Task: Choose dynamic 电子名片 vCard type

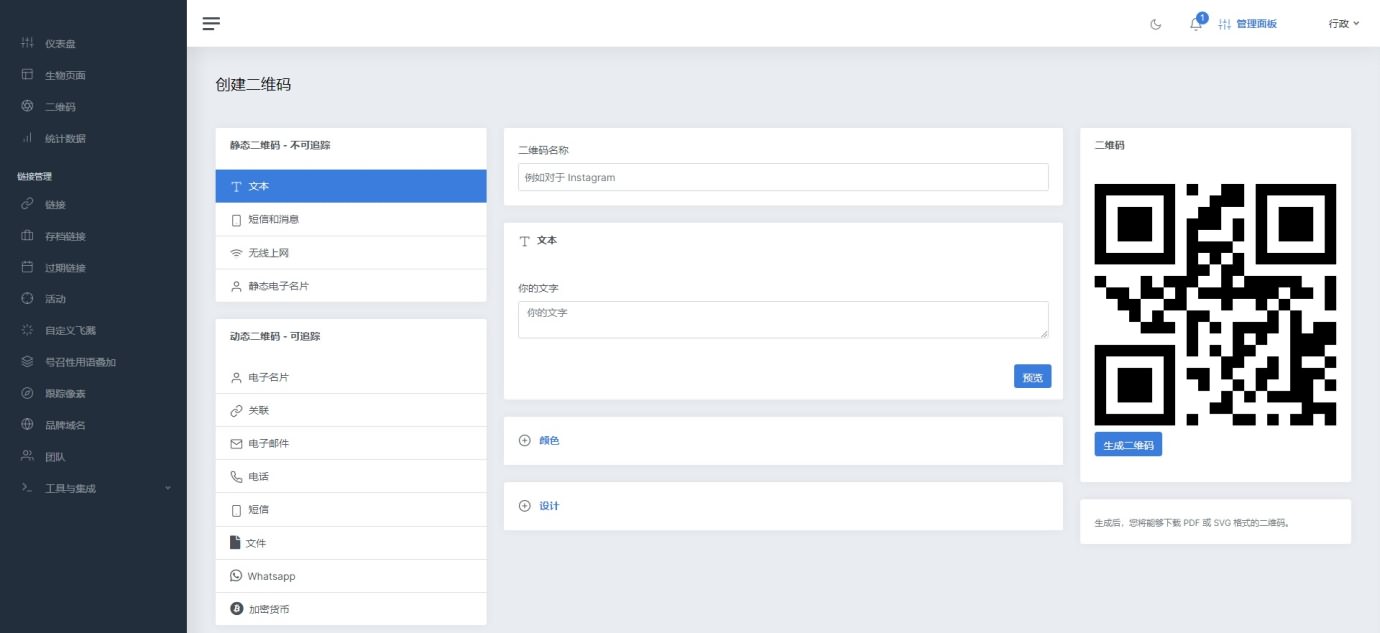Action: 351,377
